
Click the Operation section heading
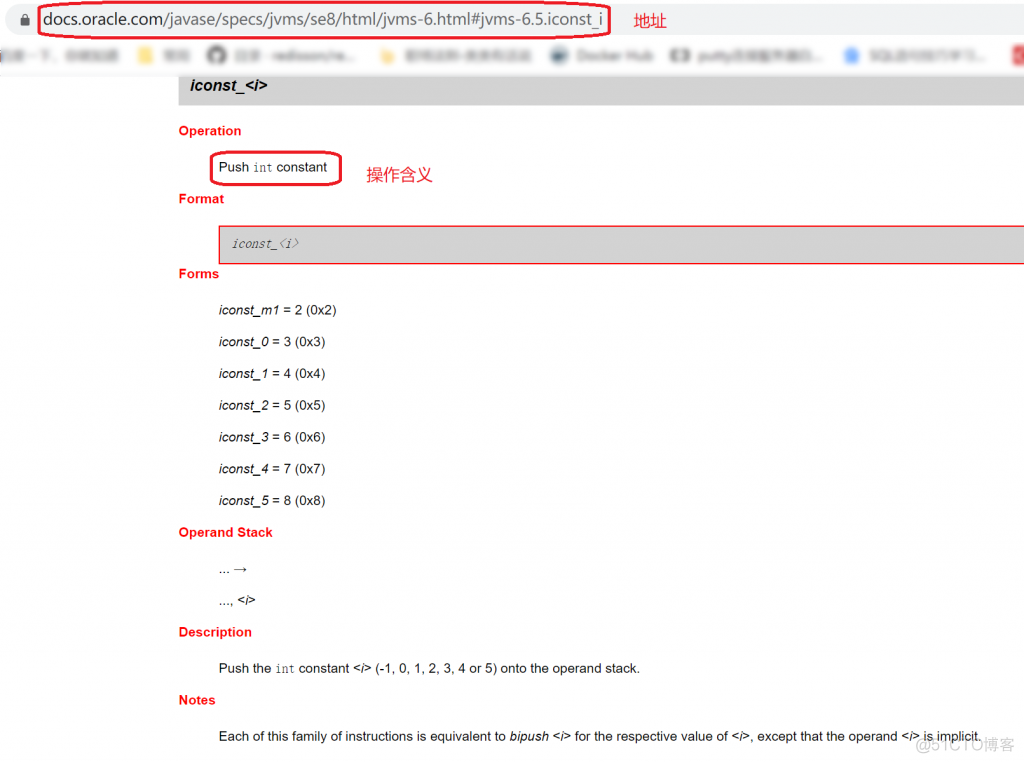coord(210,131)
